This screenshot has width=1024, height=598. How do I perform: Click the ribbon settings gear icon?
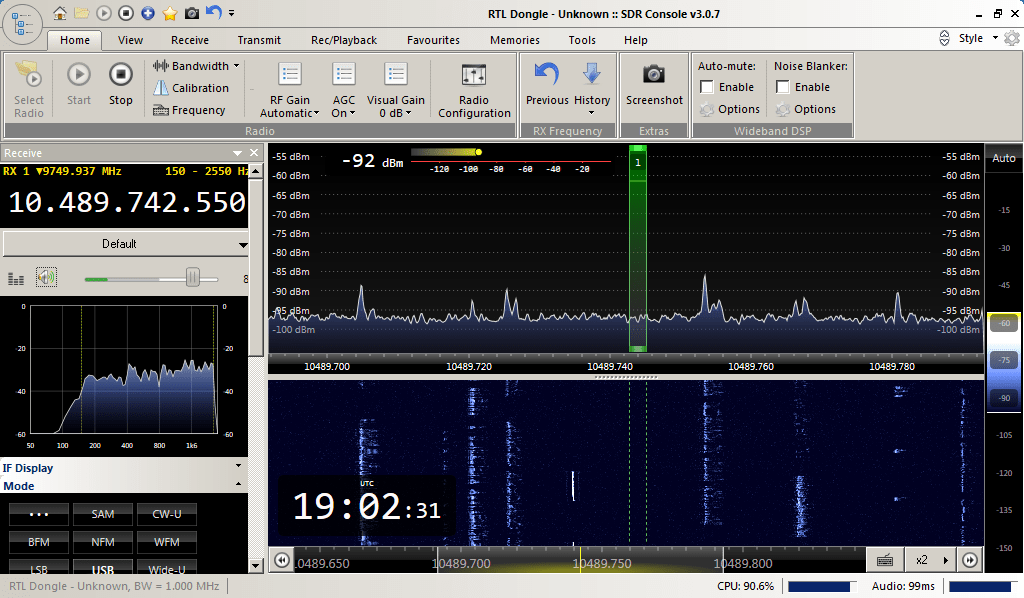[1012, 38]
